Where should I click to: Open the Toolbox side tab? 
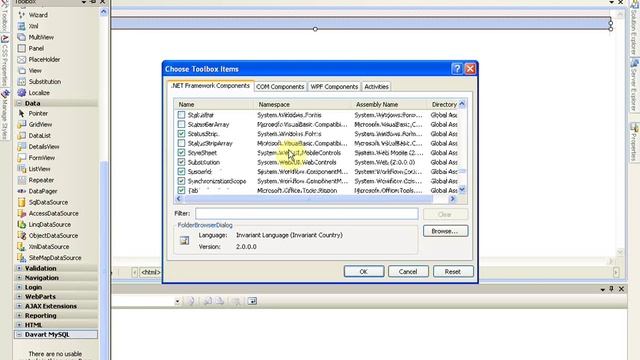4,16
